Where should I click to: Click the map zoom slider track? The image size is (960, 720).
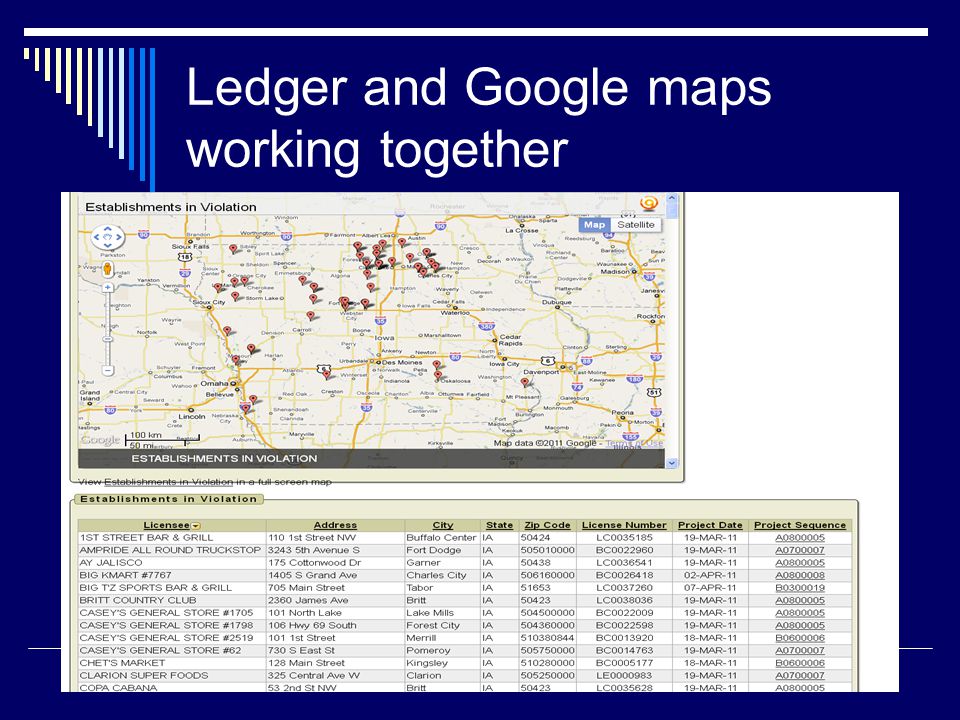pos(108,329)
